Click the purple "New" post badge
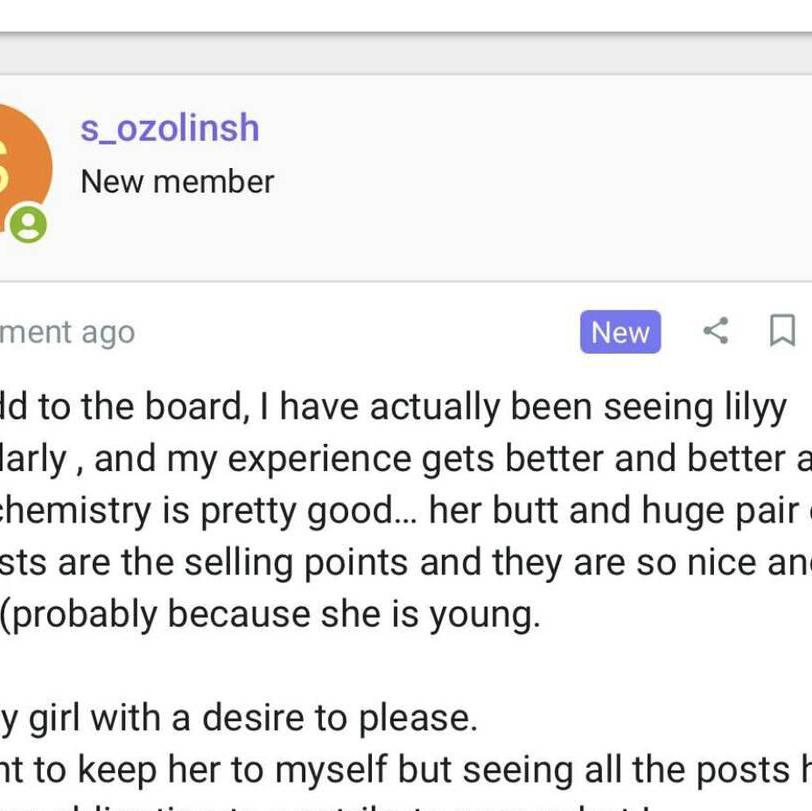Screen dimensions: 812x811 [620, 332]
